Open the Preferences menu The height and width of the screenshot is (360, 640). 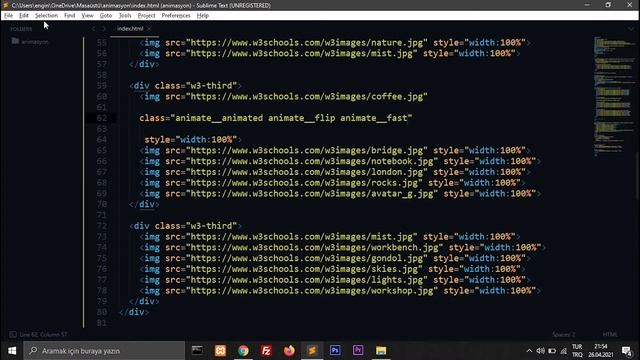coord(176,16)
